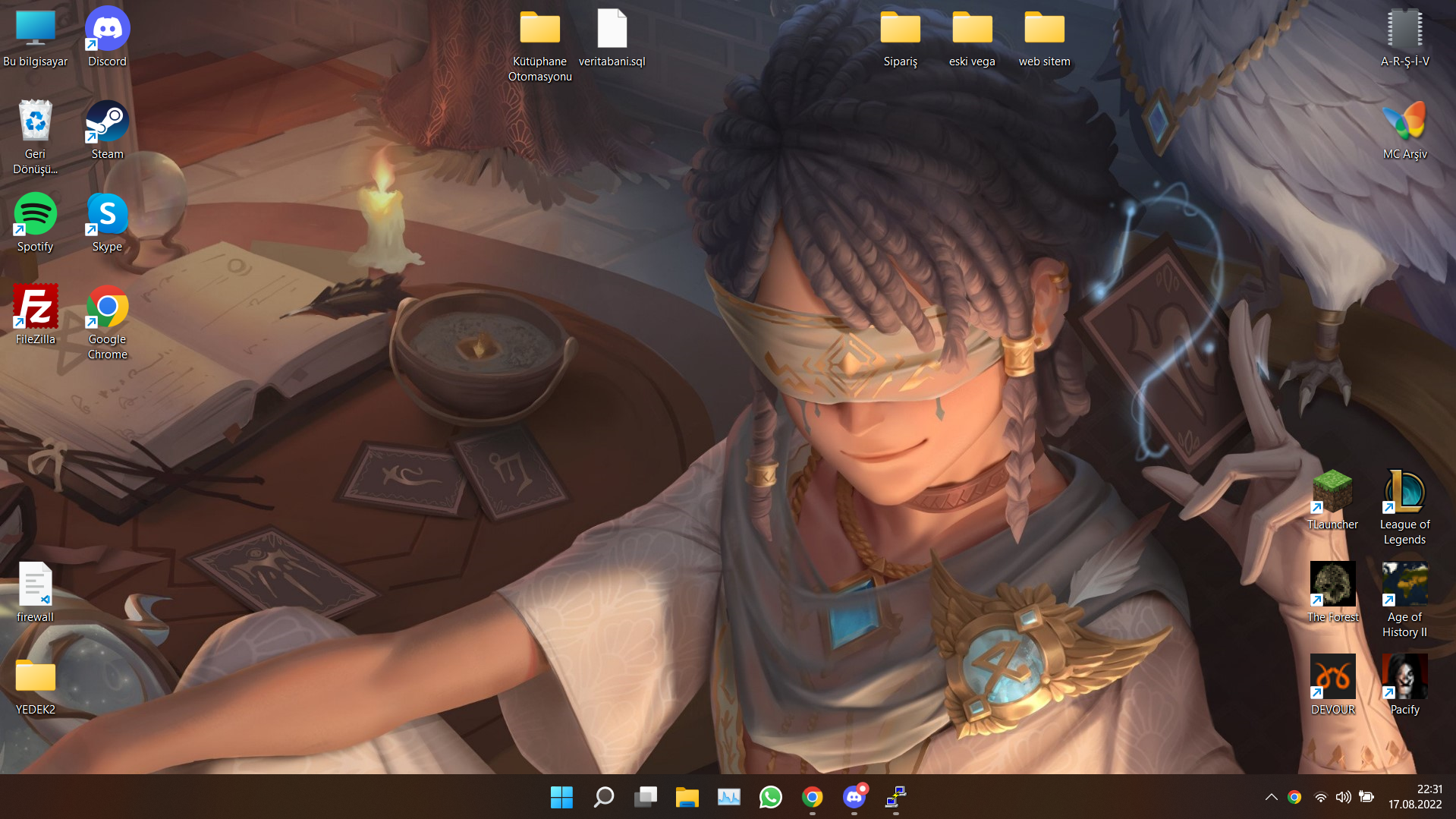The height and width of the screenshot is (819, 1456).
Task: Select the A-R-Ş-İ-V archive icon
Action: 1405,38
